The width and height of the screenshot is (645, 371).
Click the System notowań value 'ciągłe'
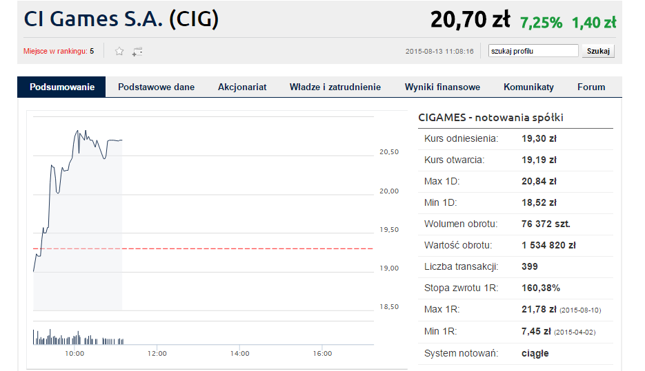(535, 353)
